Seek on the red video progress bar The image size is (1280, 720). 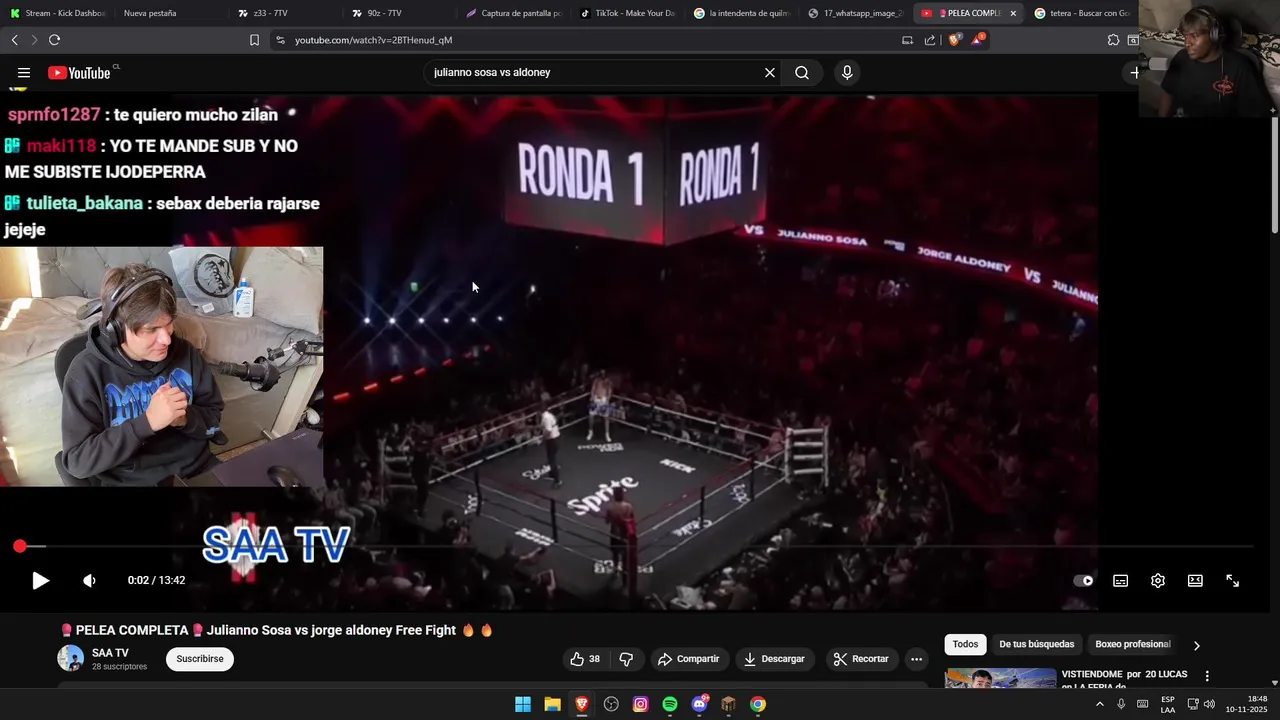(636, 546)
